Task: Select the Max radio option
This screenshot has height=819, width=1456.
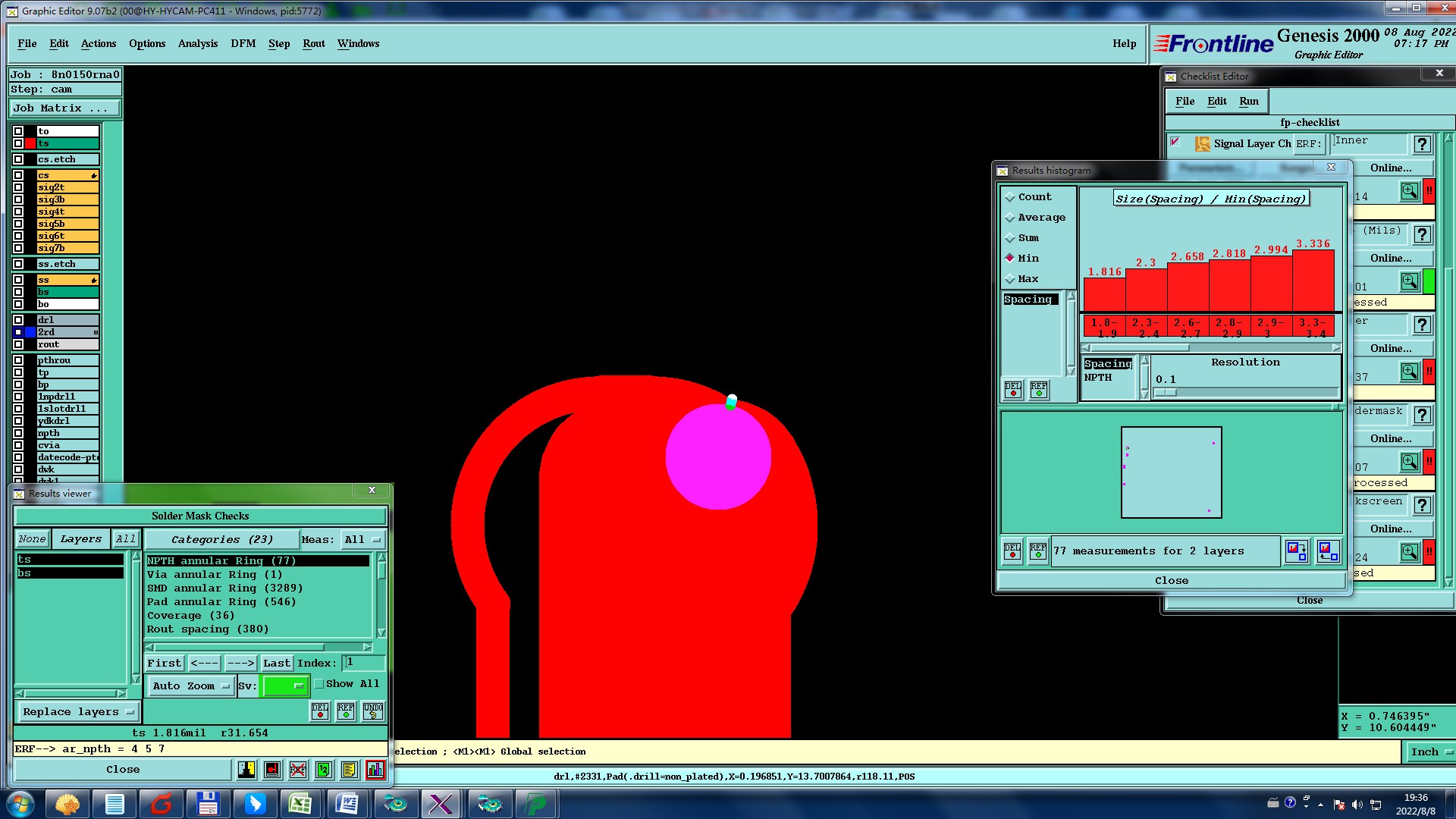Action: coord(1010,279)
